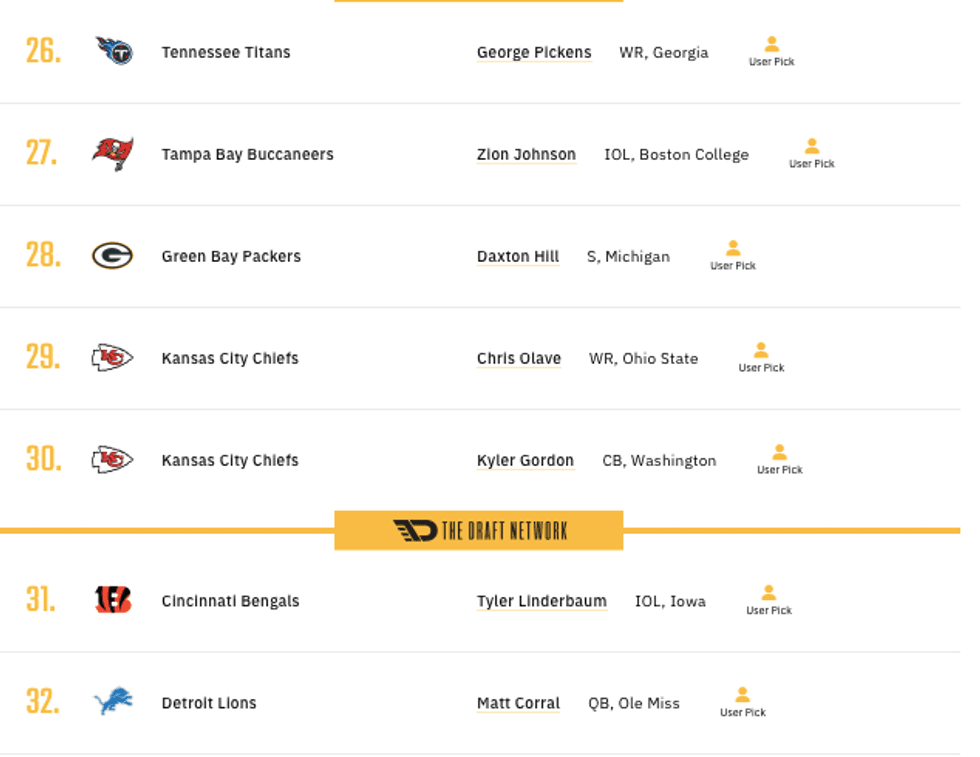Image resolution: width=980 pixels, height=757 pixels.
Task: Select the Tennessee Titans team name text
Action: (x=224, y=52)
